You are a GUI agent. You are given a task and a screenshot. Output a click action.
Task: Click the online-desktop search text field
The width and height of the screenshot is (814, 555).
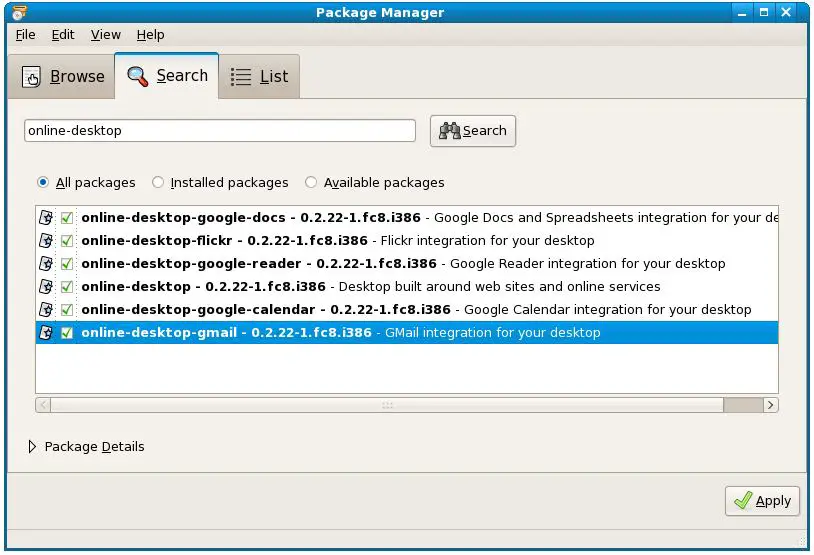(220, 131)
